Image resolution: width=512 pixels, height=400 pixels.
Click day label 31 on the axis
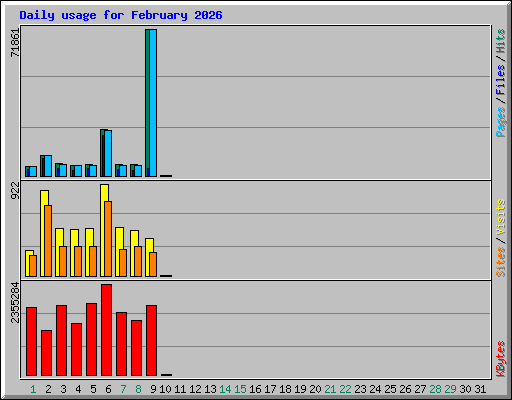tap(480, 389)
